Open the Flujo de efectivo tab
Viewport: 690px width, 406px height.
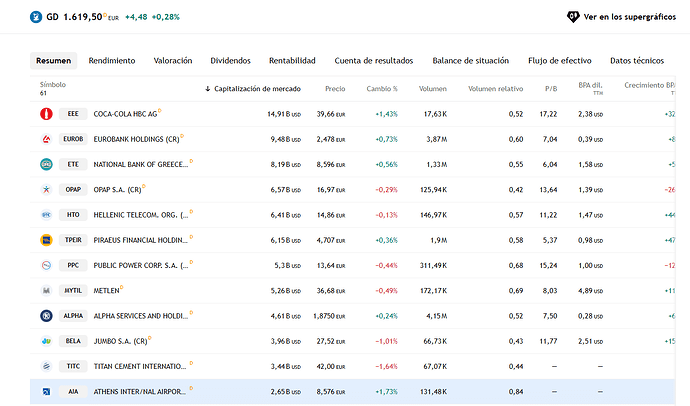[559, 61]
